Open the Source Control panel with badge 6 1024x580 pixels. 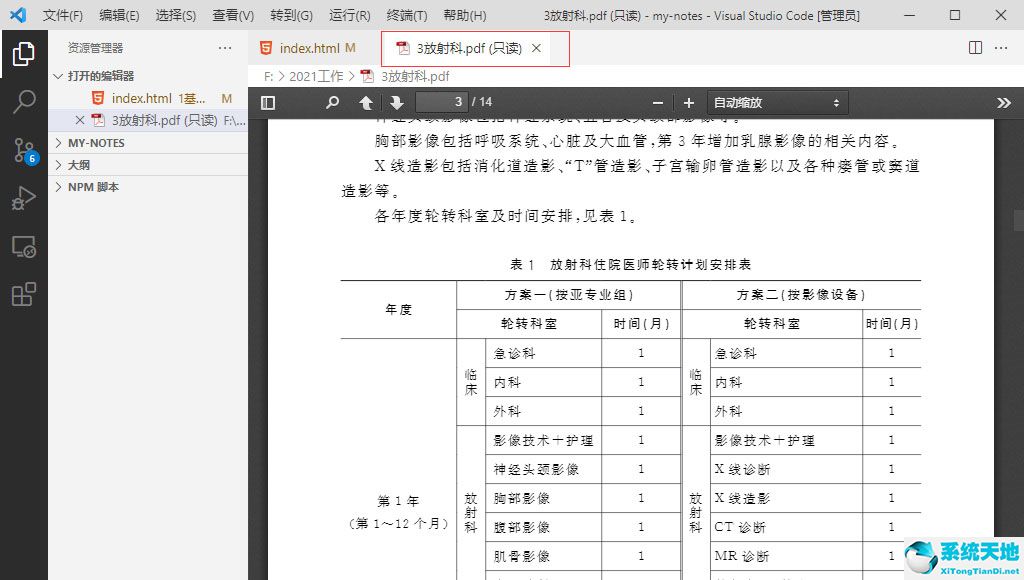point(24,152)
